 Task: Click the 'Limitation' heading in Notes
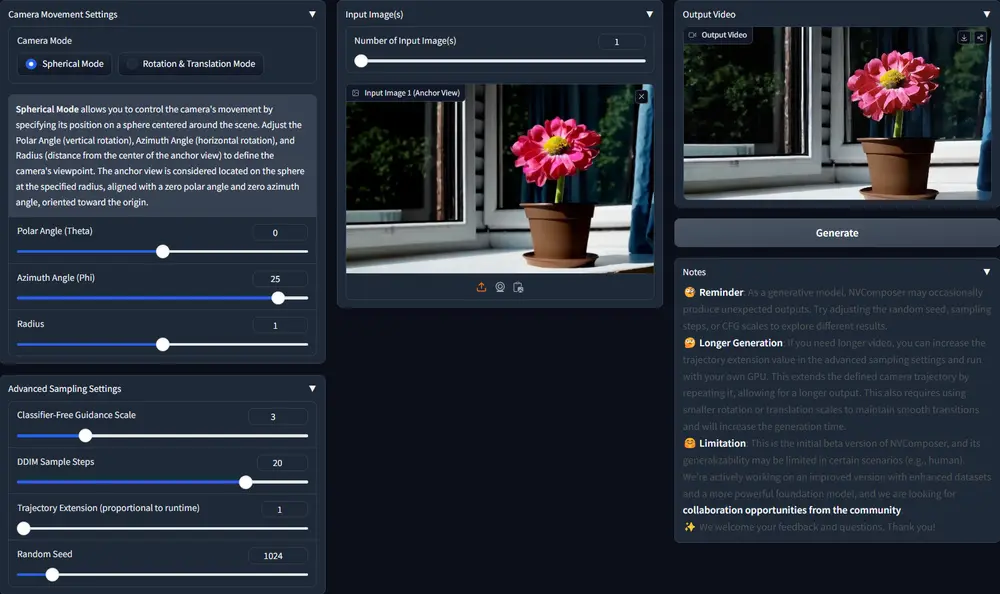point(722,443)
